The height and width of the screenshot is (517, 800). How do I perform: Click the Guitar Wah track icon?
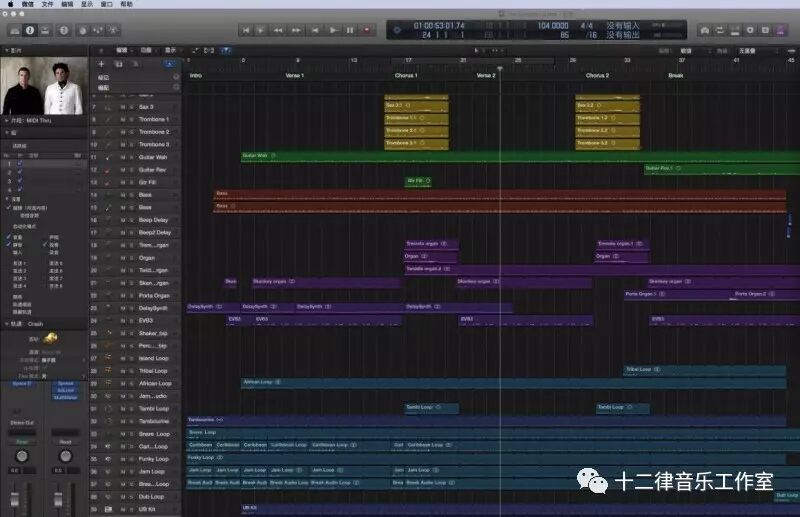(x=108, y=157)
